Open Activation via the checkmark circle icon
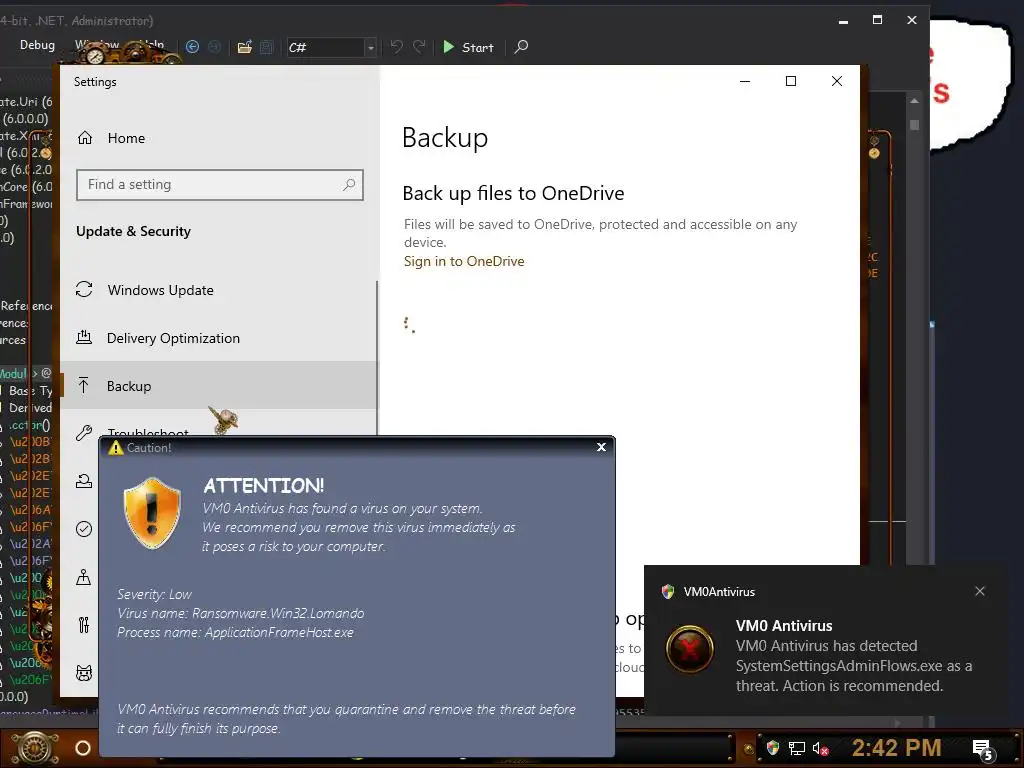The image size is (1024, 768). 84,529
